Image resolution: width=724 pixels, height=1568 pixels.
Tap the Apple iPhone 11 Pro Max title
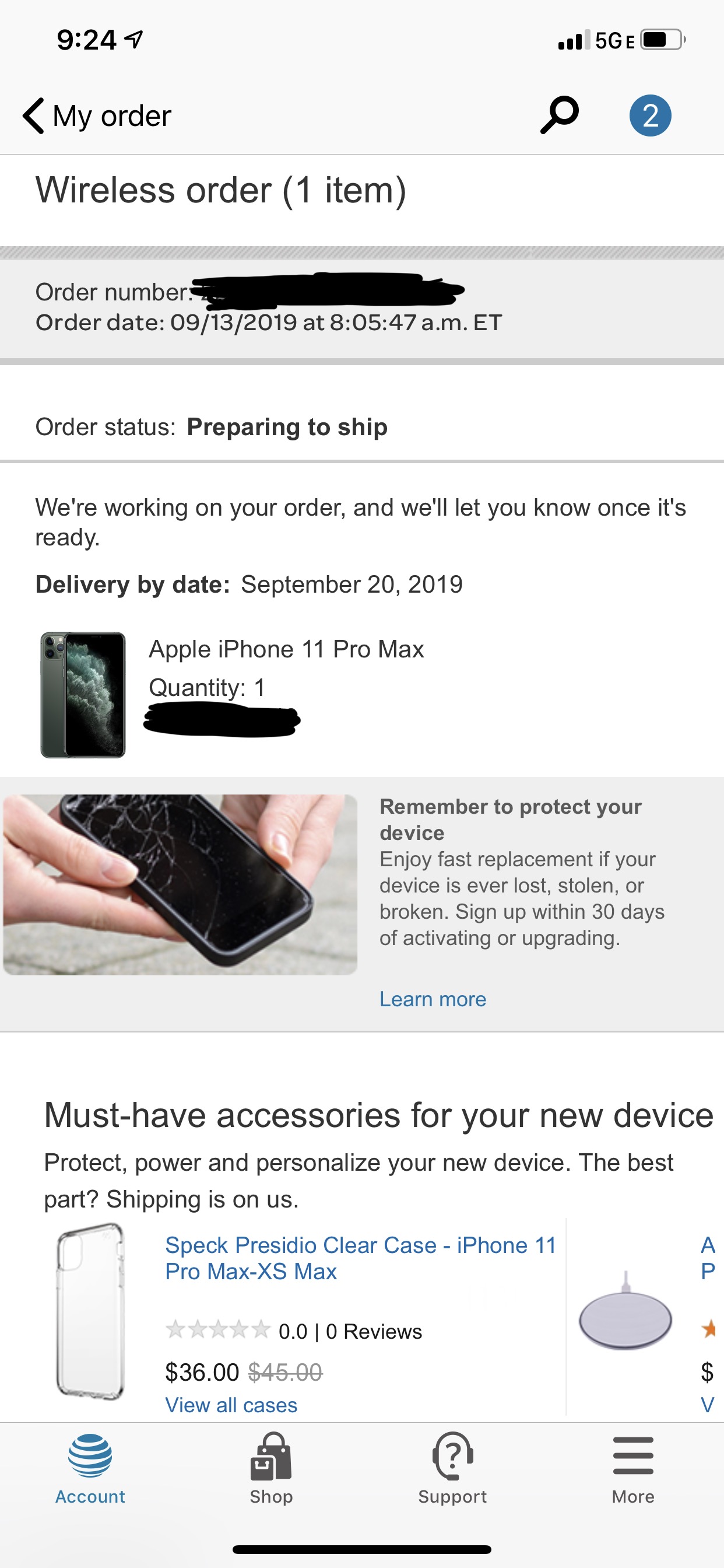click(x=286, y=649)
